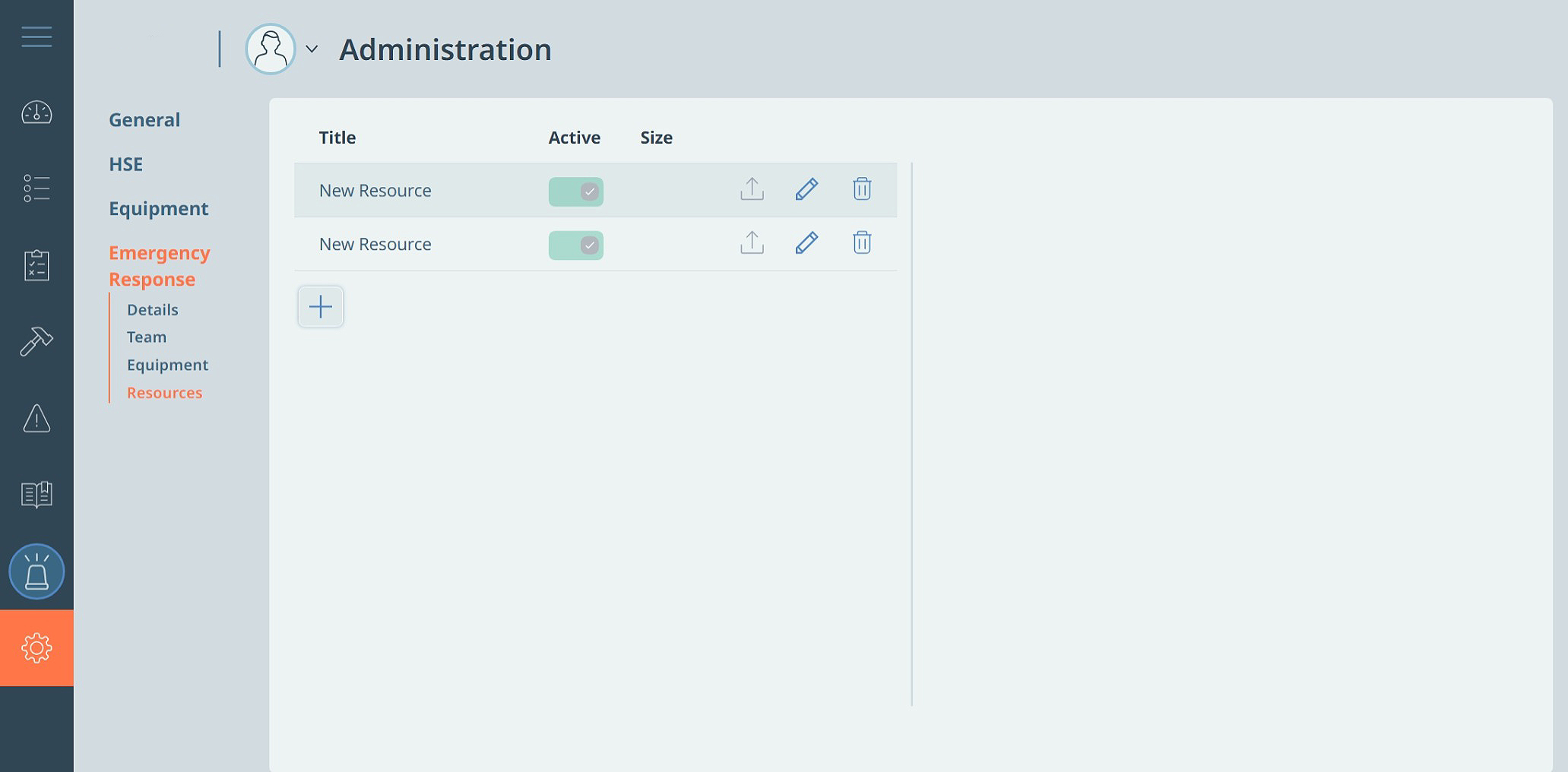Click the Administration page heading
Image resolution: width=1568 pixels, height=772 pixels.
445,49
